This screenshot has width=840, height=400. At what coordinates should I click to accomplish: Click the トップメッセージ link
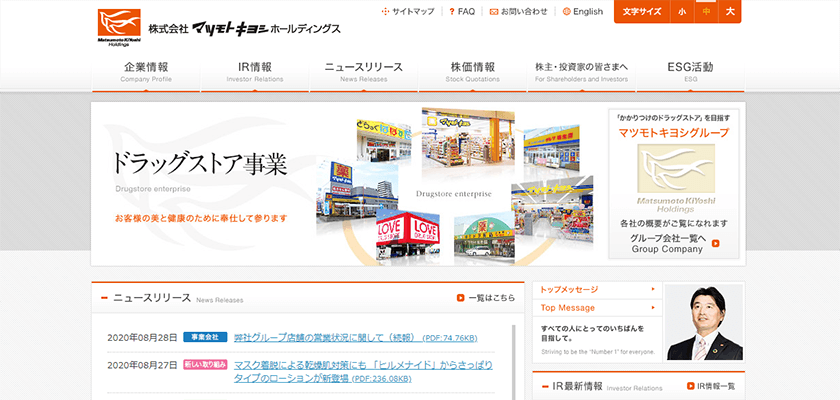(x=568, y=289)
